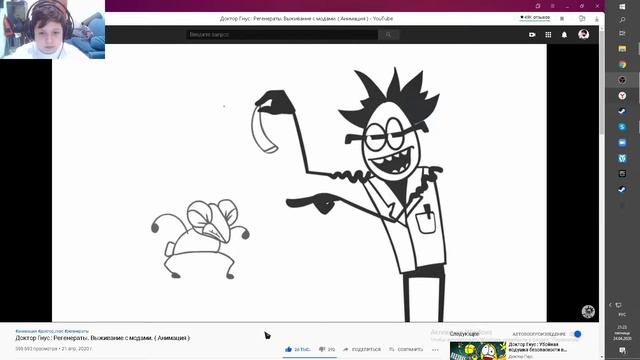Viewport: 640px width, 360px height.
Task: Open the browser translate/feedback icon
Action: [582, 18]
